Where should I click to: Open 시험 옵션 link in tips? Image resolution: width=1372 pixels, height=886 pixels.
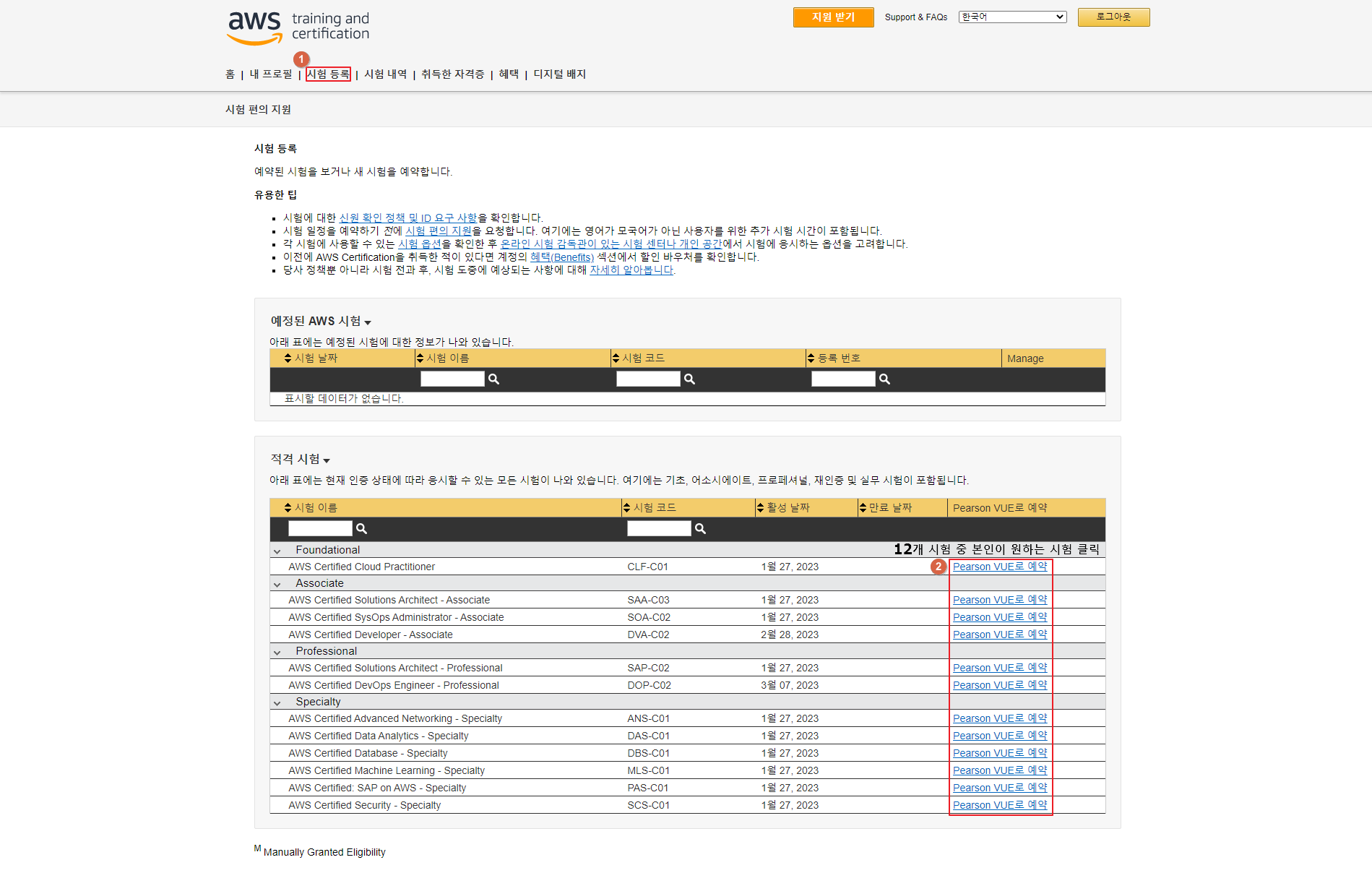[420, 244]
